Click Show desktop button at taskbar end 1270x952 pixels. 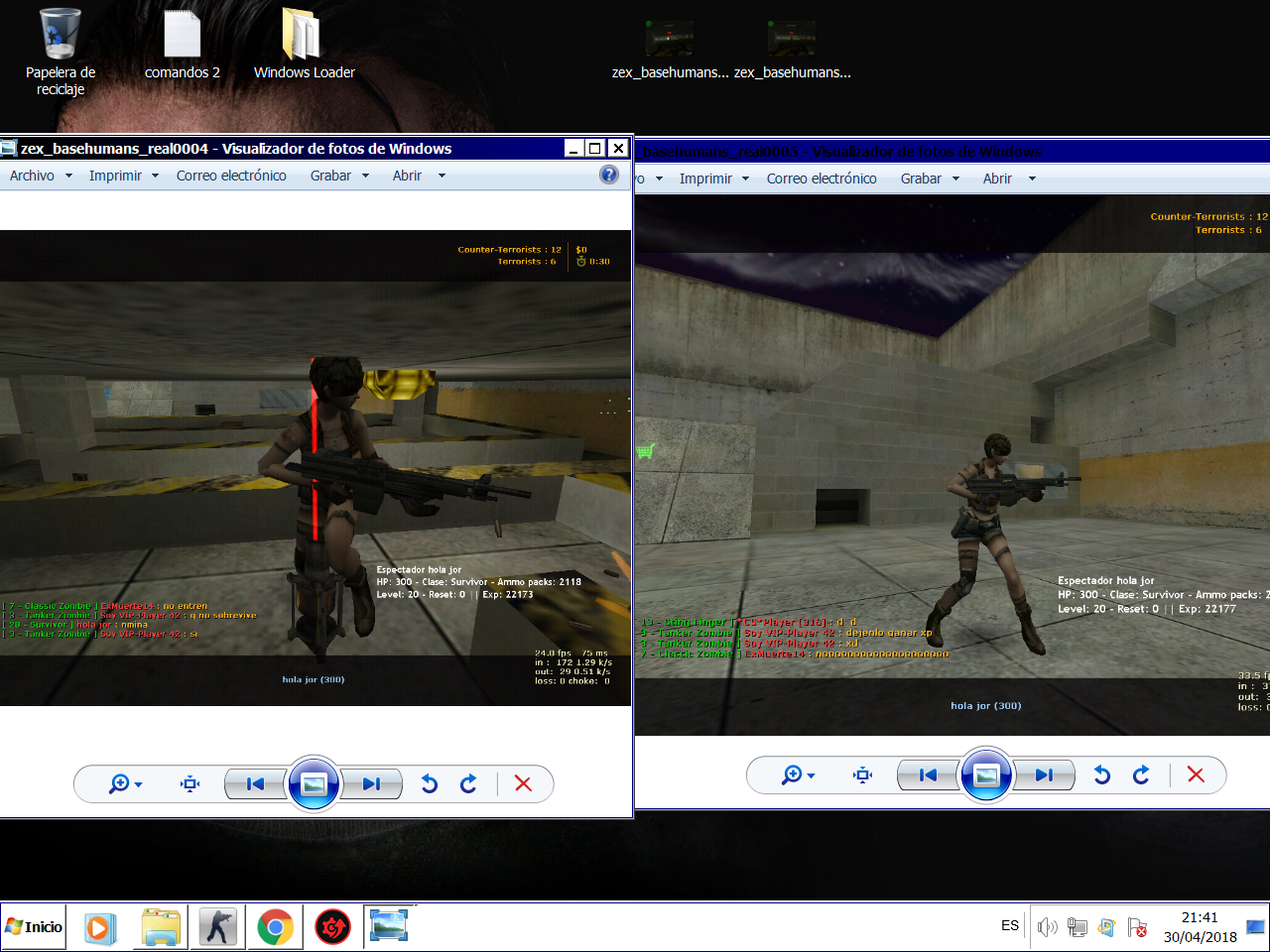tap(1255, 927)
